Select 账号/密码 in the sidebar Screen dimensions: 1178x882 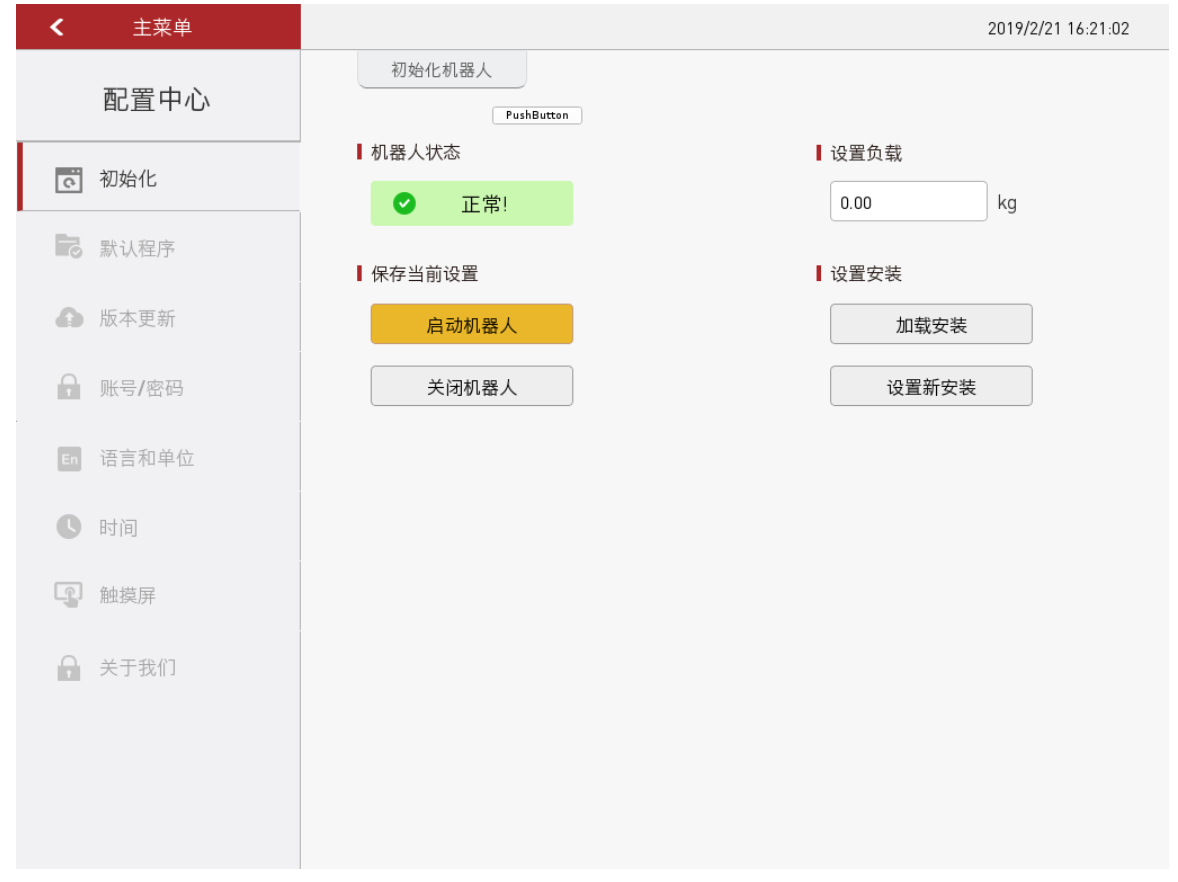click(x=159, y=388)
